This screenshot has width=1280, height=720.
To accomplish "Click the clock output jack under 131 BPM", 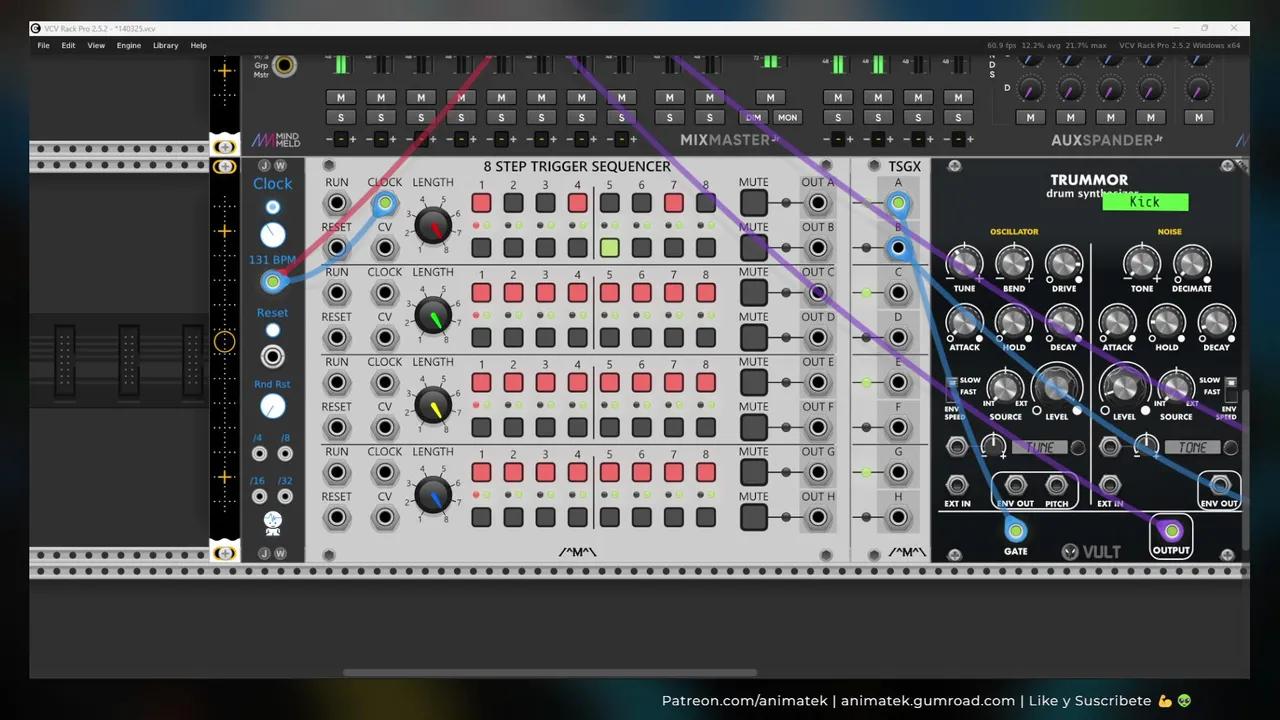I will (272, 282).
